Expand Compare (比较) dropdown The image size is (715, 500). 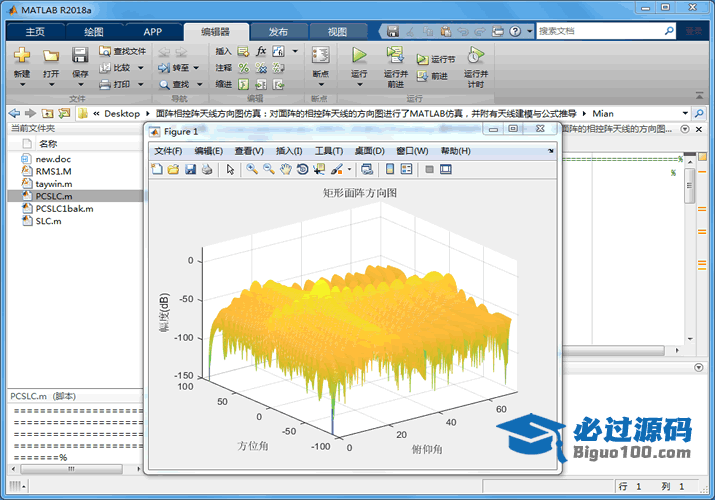140,68
